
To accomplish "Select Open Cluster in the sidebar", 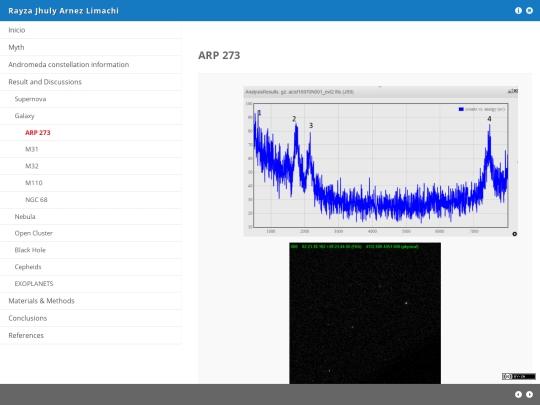I will tap(91, 233).
